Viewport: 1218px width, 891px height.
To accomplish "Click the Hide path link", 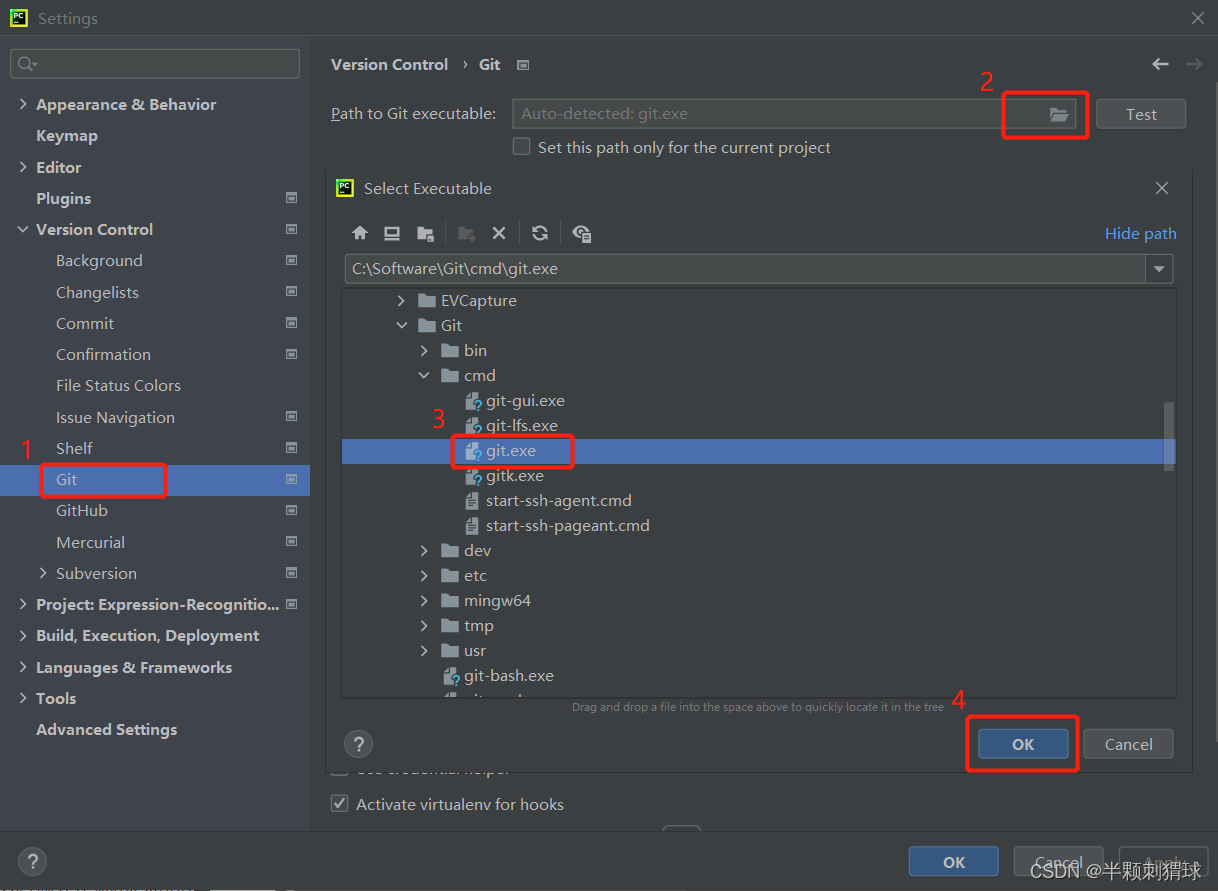I will (1140, 233).
